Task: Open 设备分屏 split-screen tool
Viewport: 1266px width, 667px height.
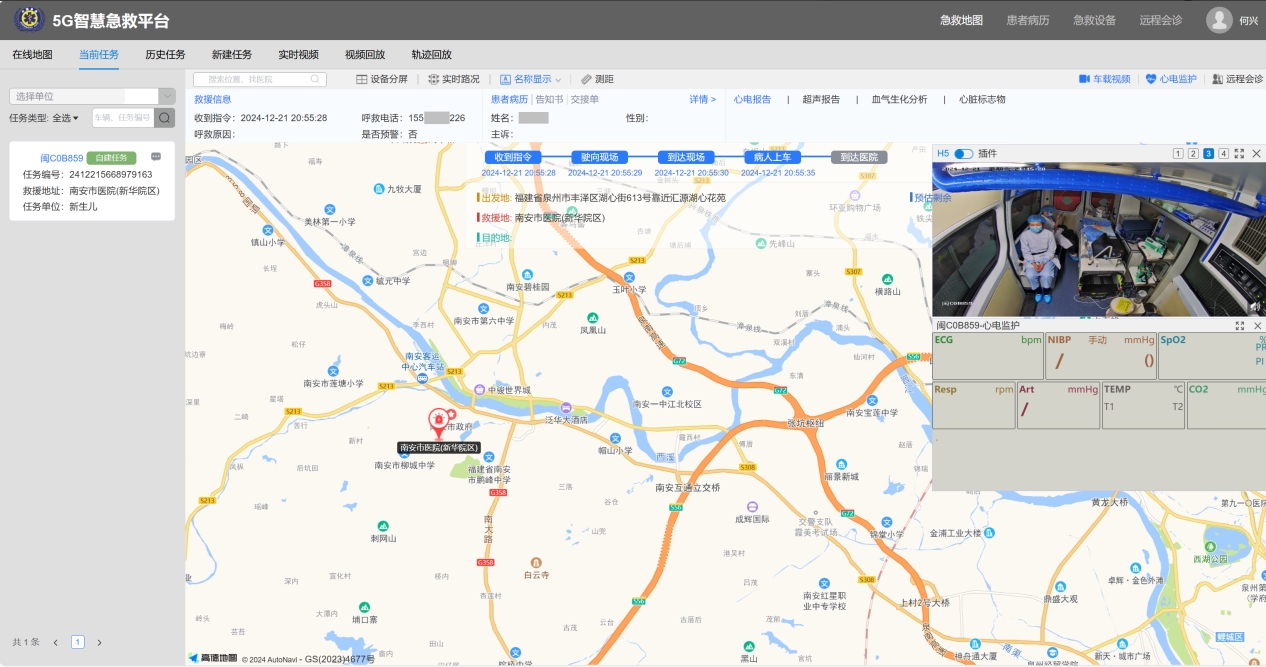Action: tap(382, 79)
